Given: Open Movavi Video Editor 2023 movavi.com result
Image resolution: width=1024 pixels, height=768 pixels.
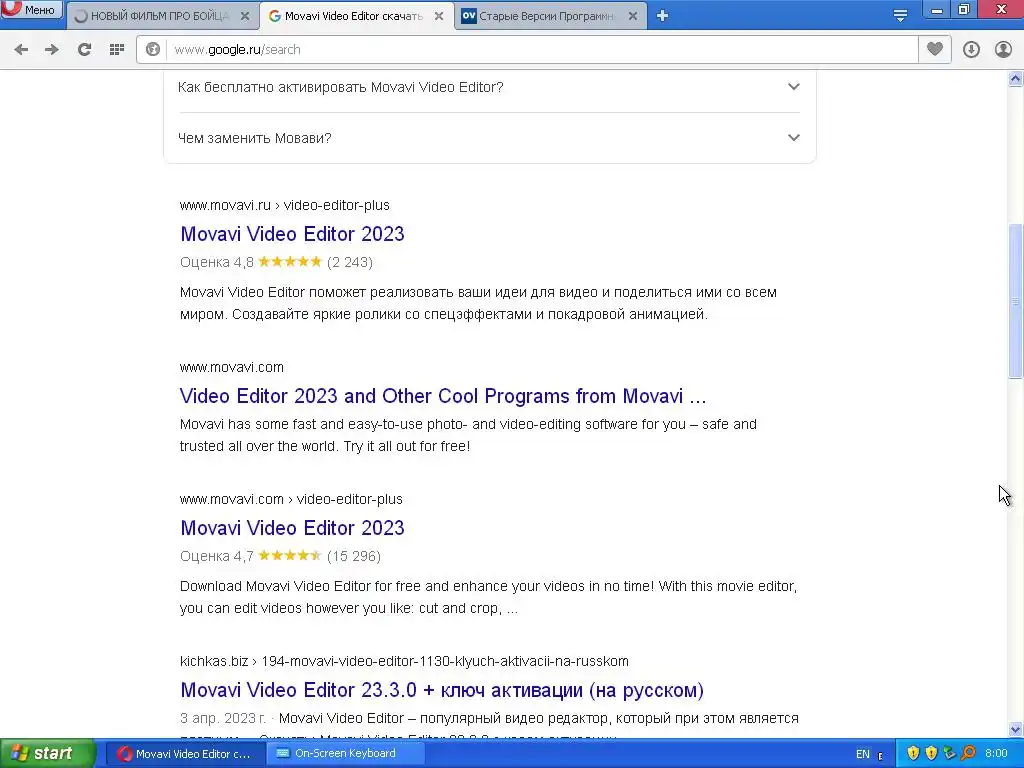Looking at the screenshot, I should [x=292, y=528].
